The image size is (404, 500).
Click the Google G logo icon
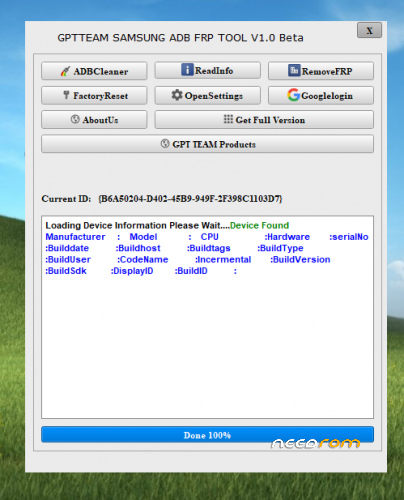pyautogui.click(x=293, y=95)
